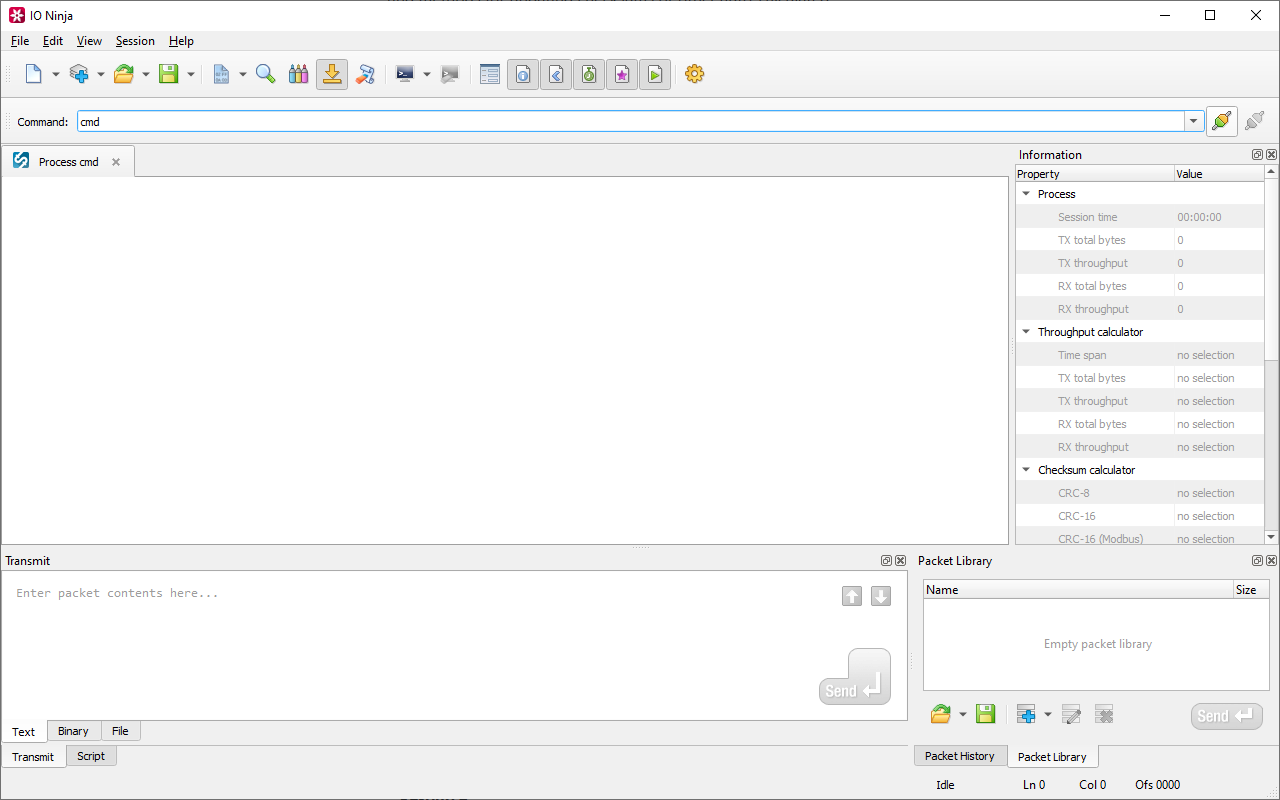Add a packet with the blue plus icon
1280x800 pixels.
(1026, 714)
